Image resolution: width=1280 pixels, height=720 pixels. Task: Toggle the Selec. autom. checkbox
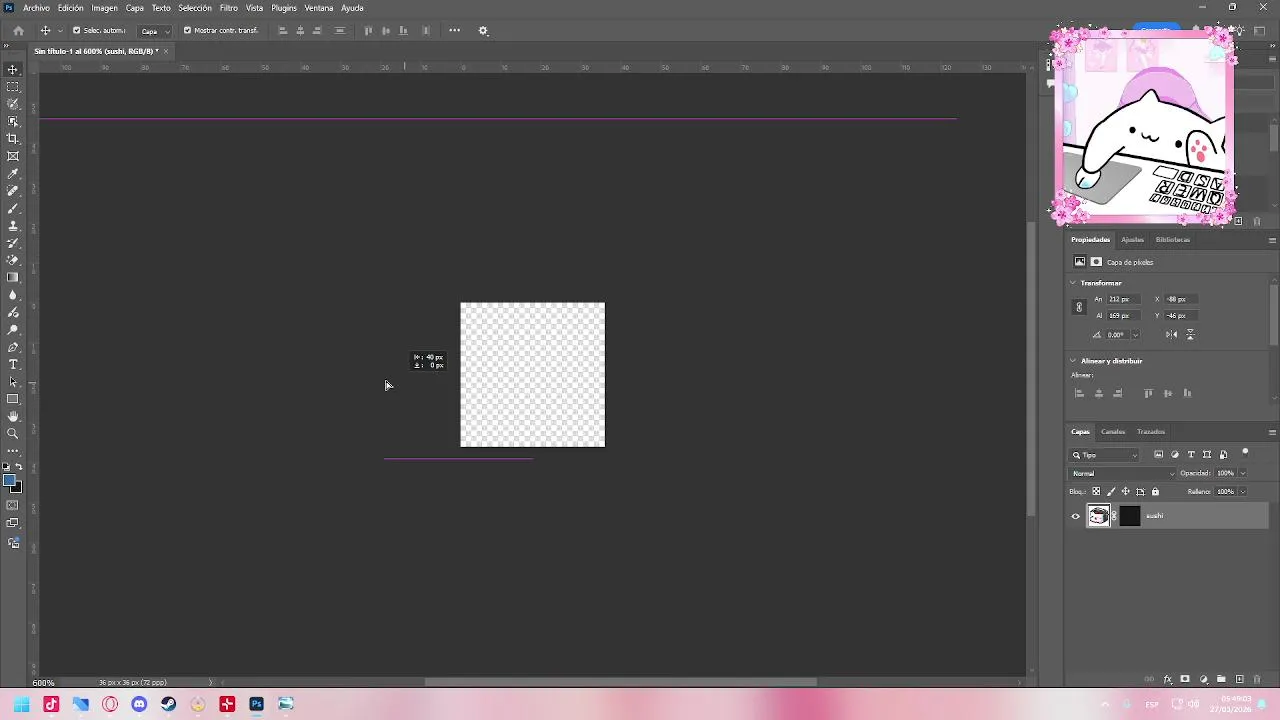pyautogui.click(x=76, y=30)
